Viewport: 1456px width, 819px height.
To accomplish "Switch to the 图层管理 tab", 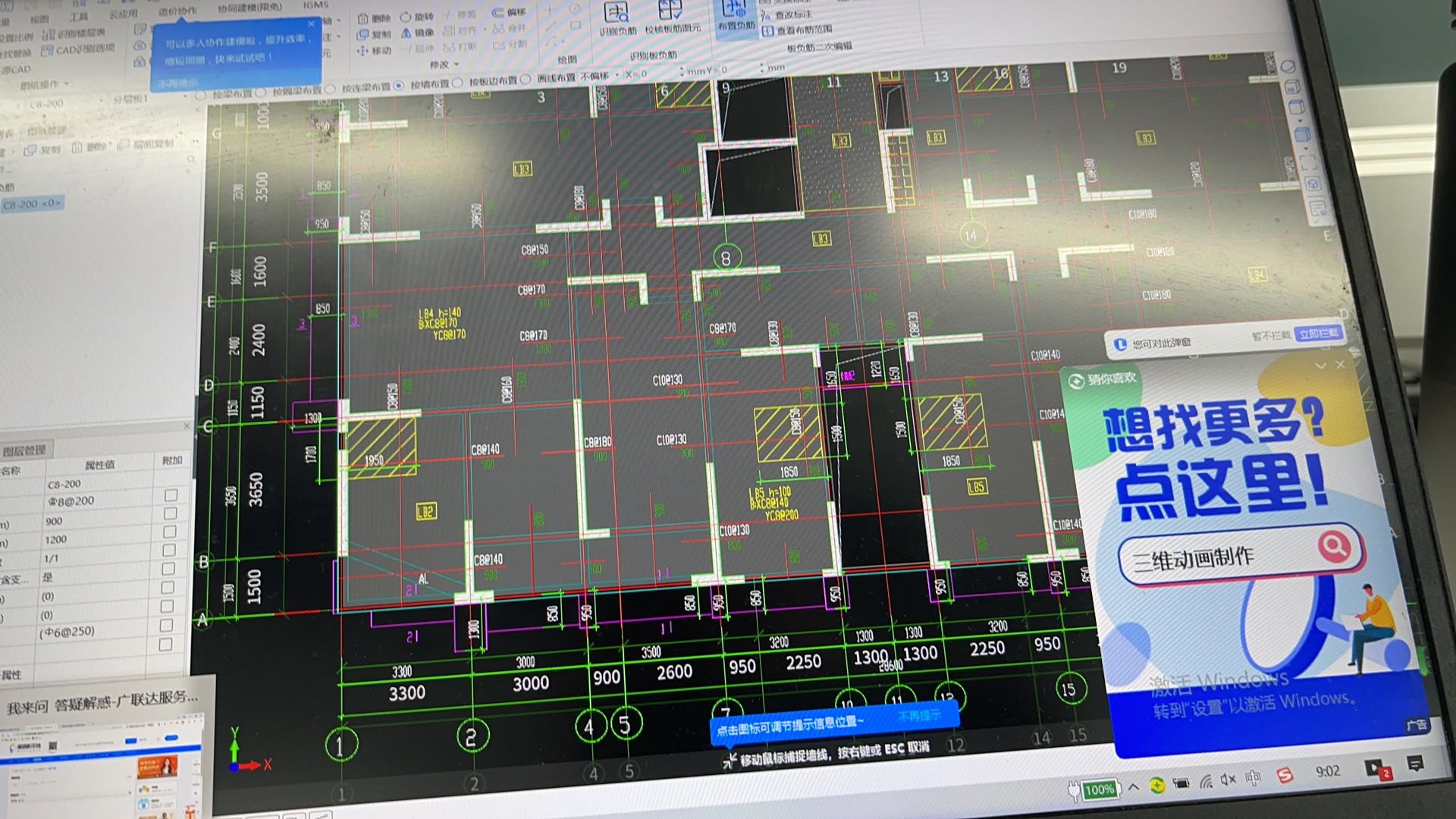I will point(24,450).
